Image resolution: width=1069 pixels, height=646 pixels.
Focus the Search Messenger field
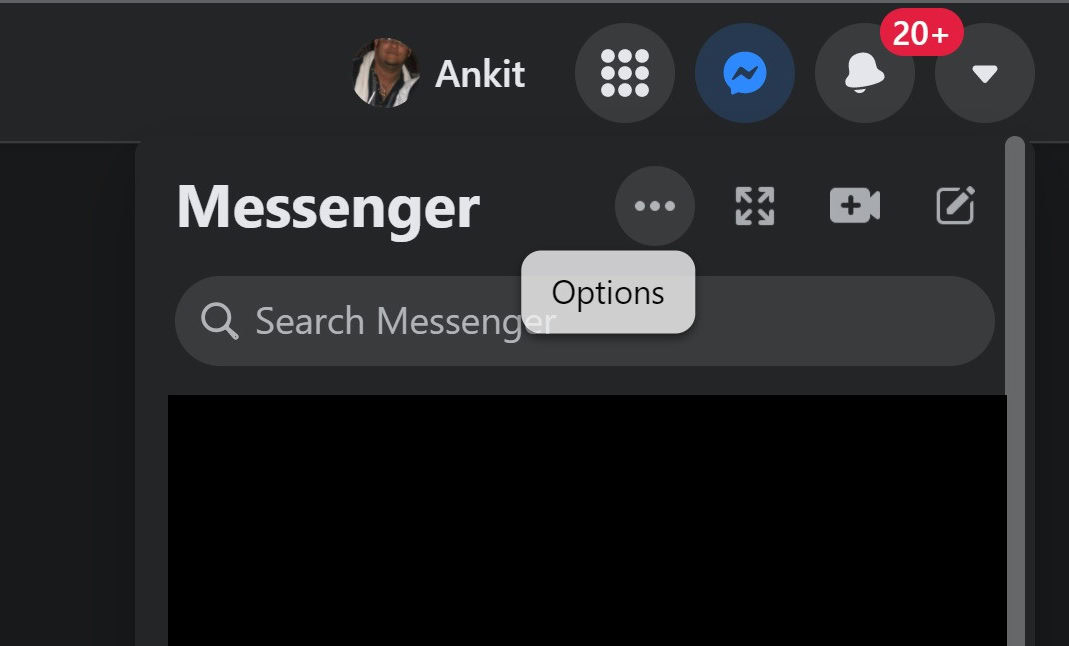pos(584,321)
